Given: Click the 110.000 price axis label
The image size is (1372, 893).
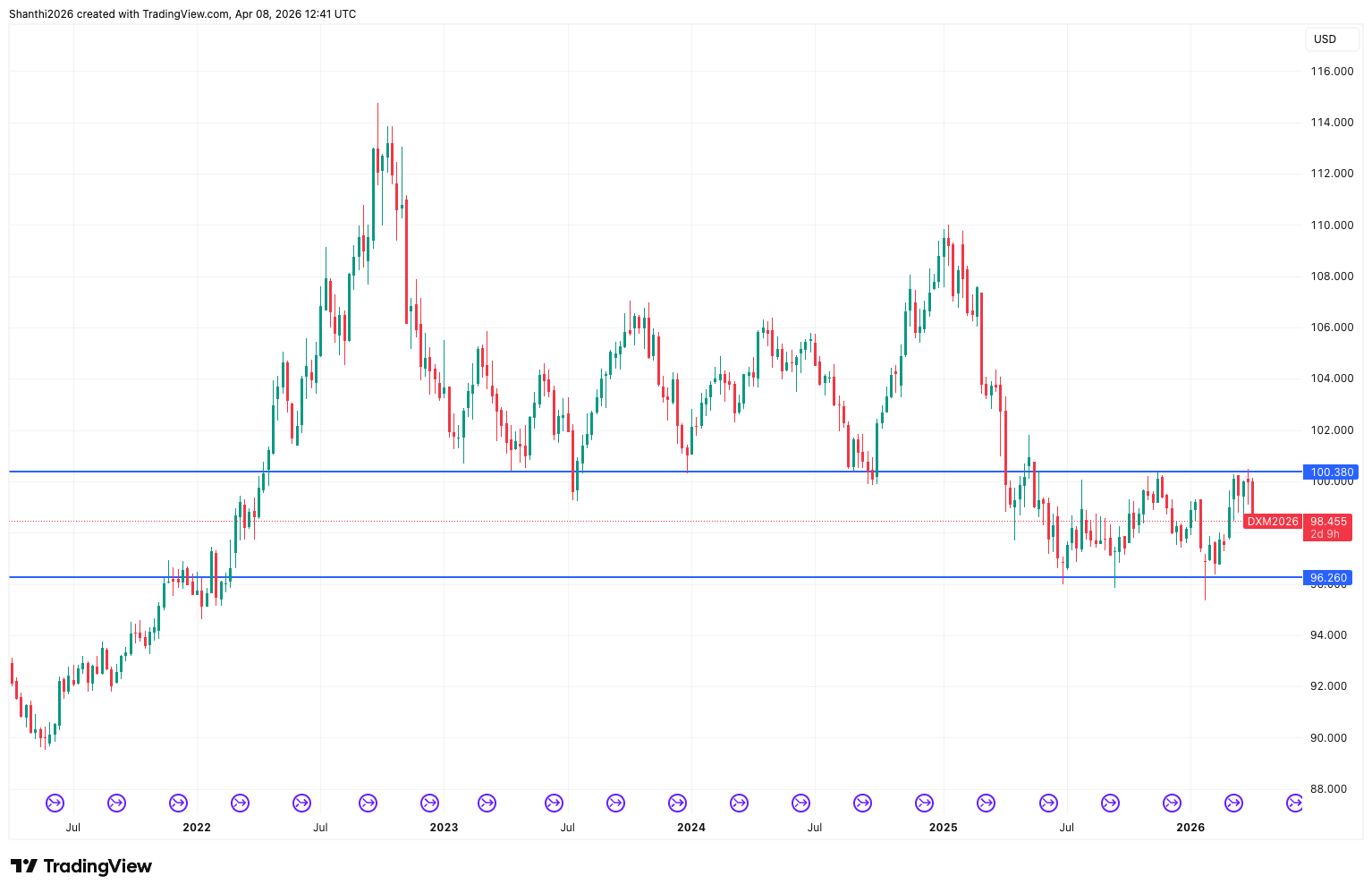Looking at the screenshot, I should 1332,225.
